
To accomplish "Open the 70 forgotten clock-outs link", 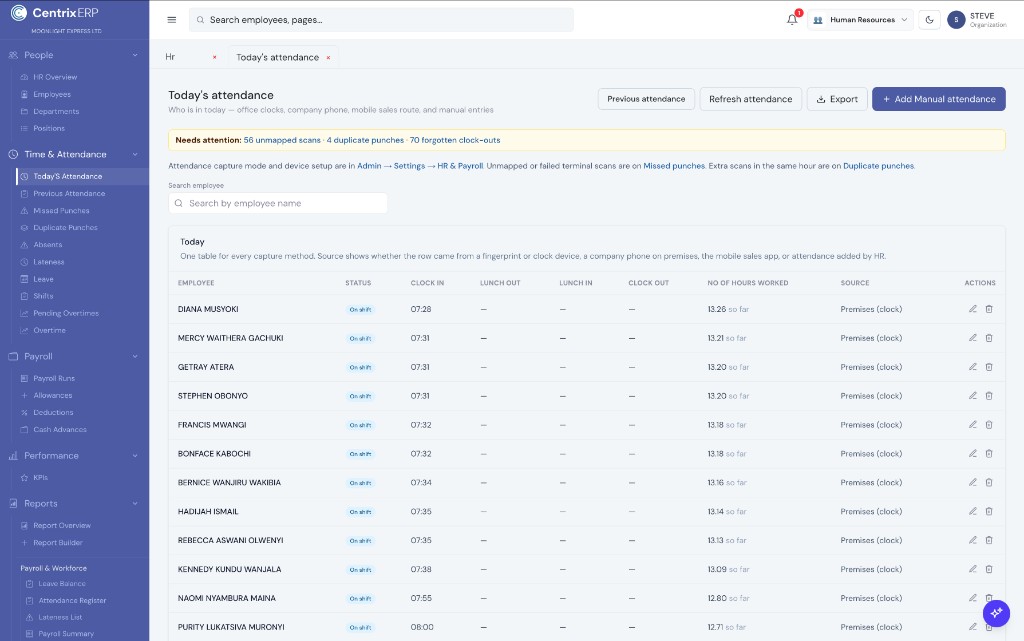I will pyautogui.click(x=455, y=140).
